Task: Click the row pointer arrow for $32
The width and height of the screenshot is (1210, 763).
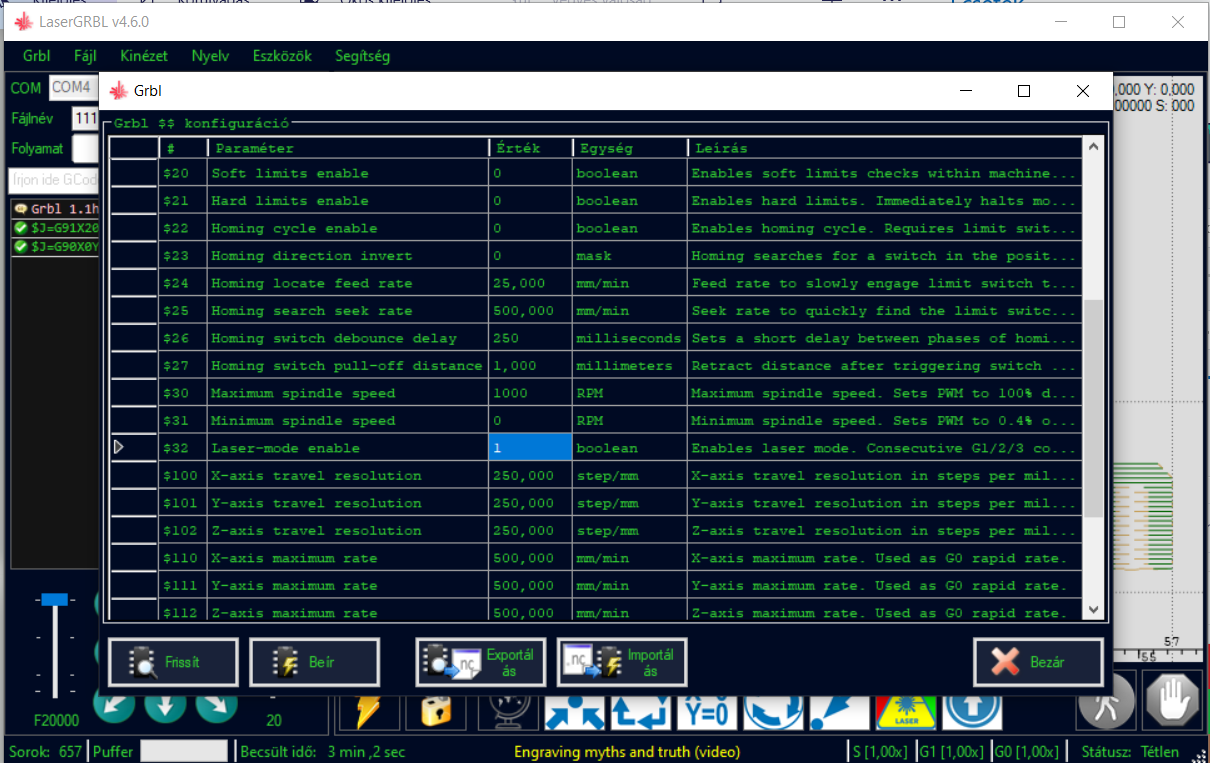Action: click(119, 448)
